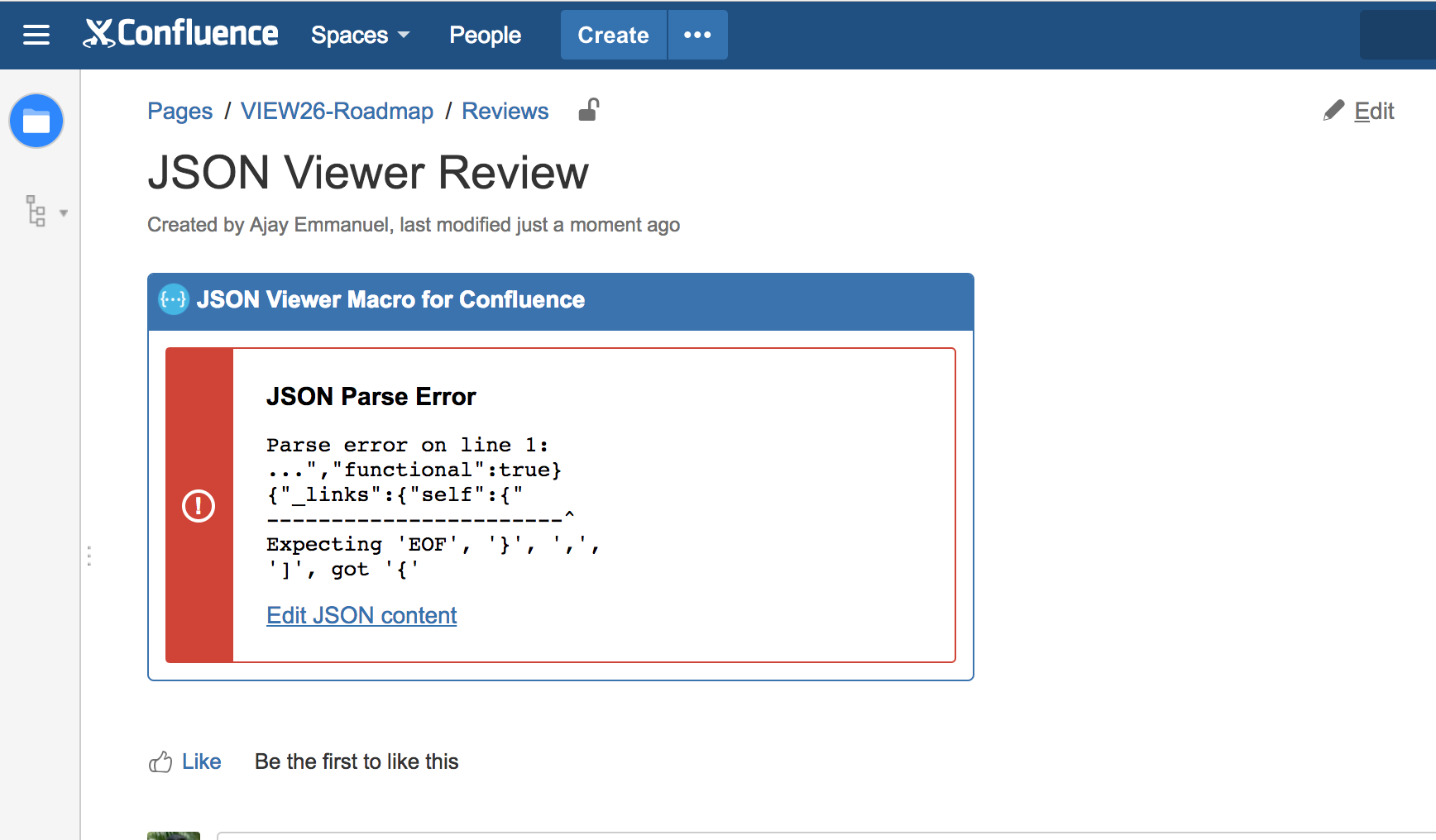Like this page
Viewport: 1436px width, 840px height.
pos(201,761)
